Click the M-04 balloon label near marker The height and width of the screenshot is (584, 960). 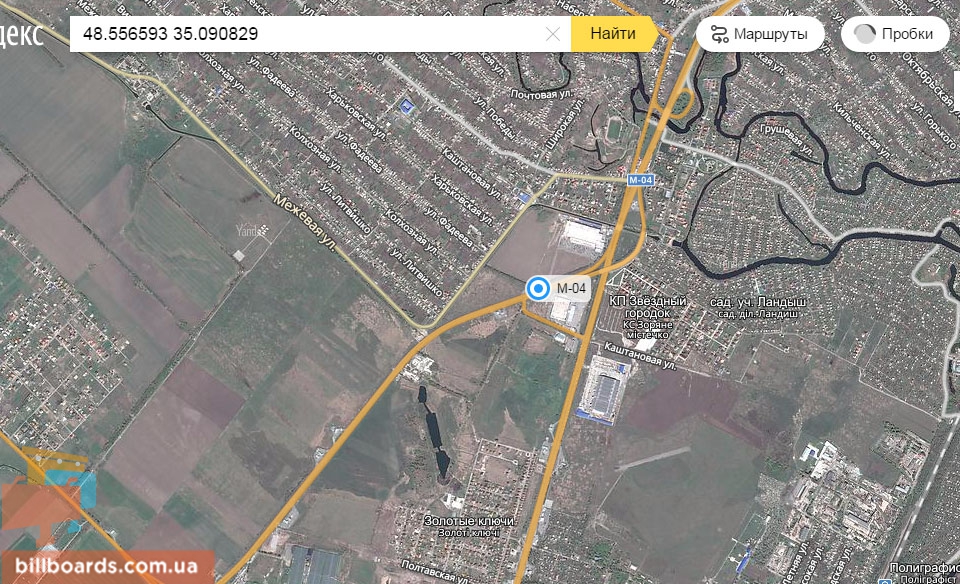coord(571,288)
